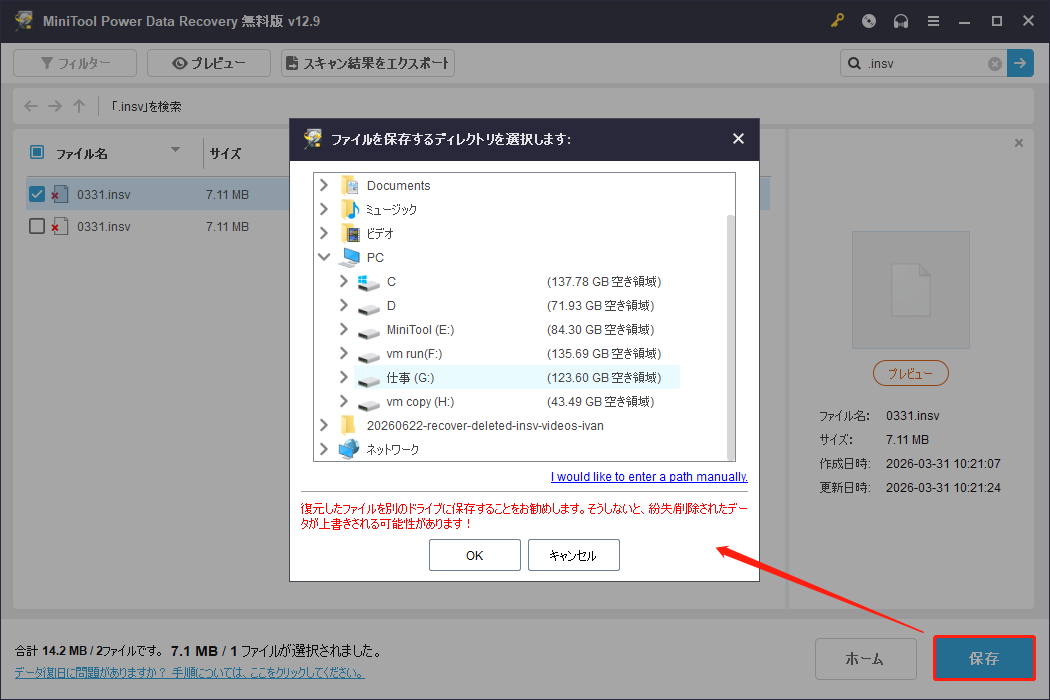Click the filter funnel button
Viewport: 1050px width, 700px height.
coord(75,63)
